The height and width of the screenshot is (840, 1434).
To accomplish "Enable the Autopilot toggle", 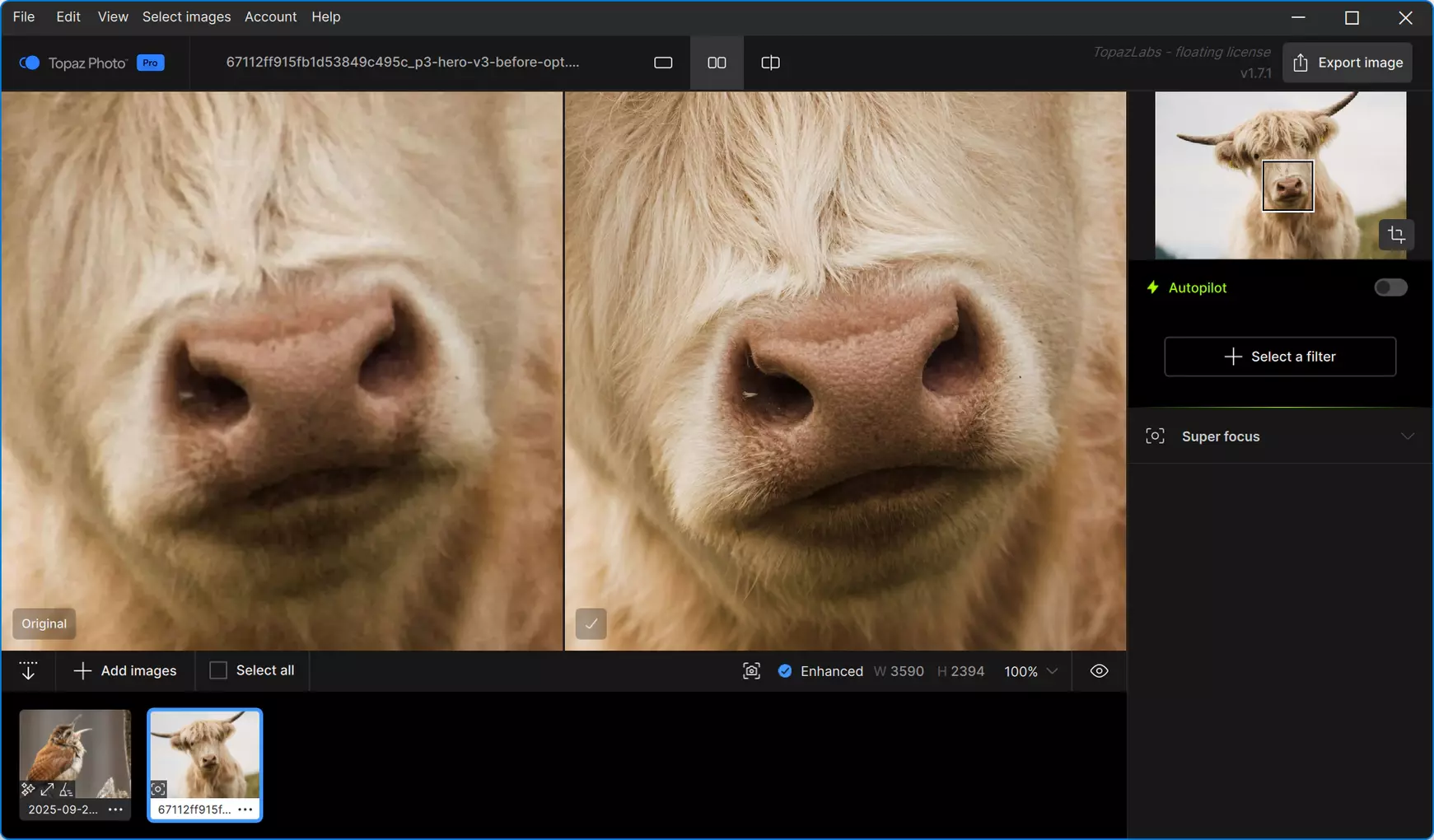I will point(1390,287).
